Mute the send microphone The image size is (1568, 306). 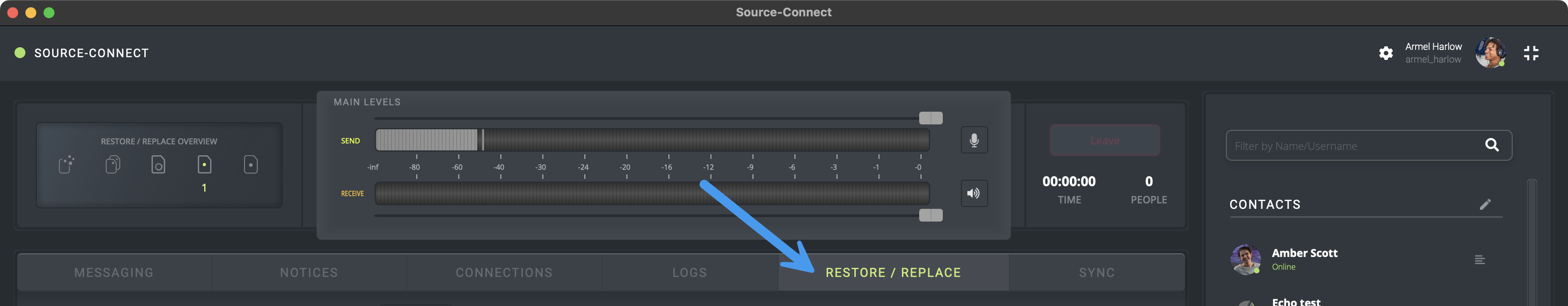[974, 140]
